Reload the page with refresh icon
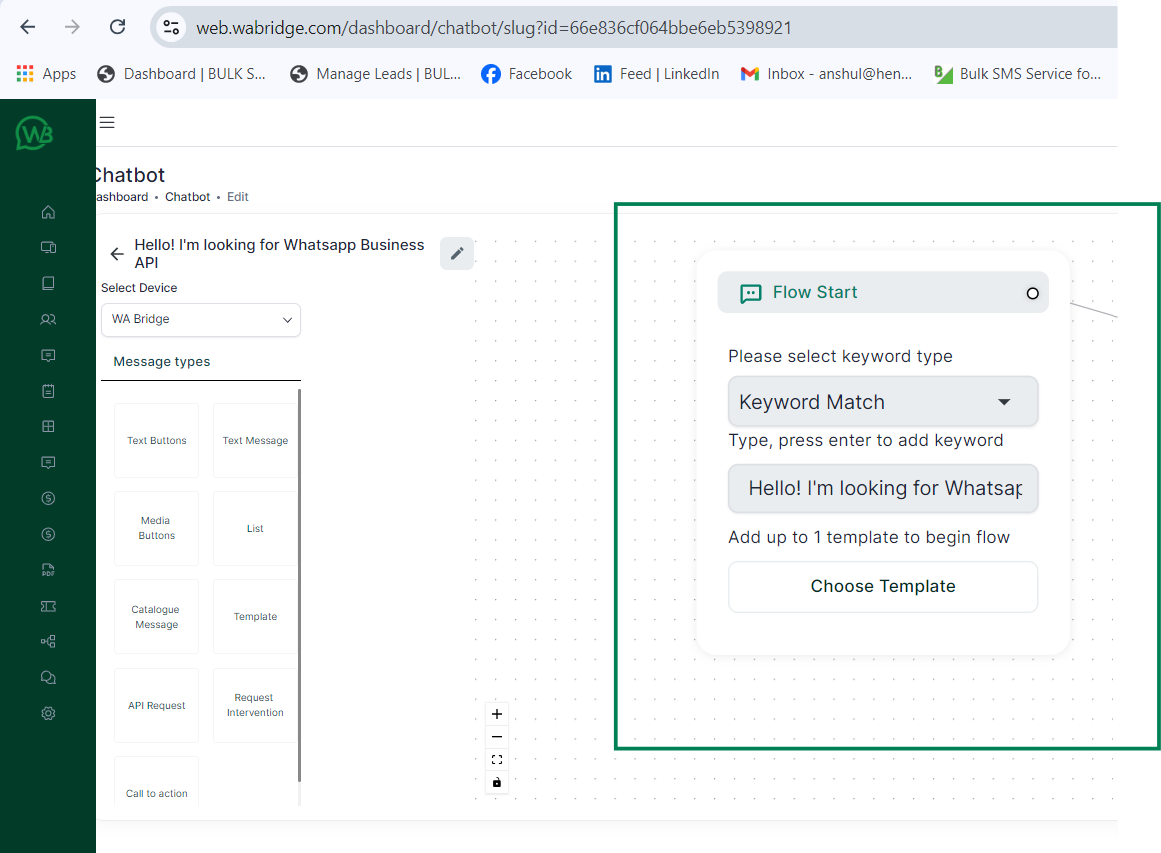This screenshot has width=1161, height=853. click(117, 27)
